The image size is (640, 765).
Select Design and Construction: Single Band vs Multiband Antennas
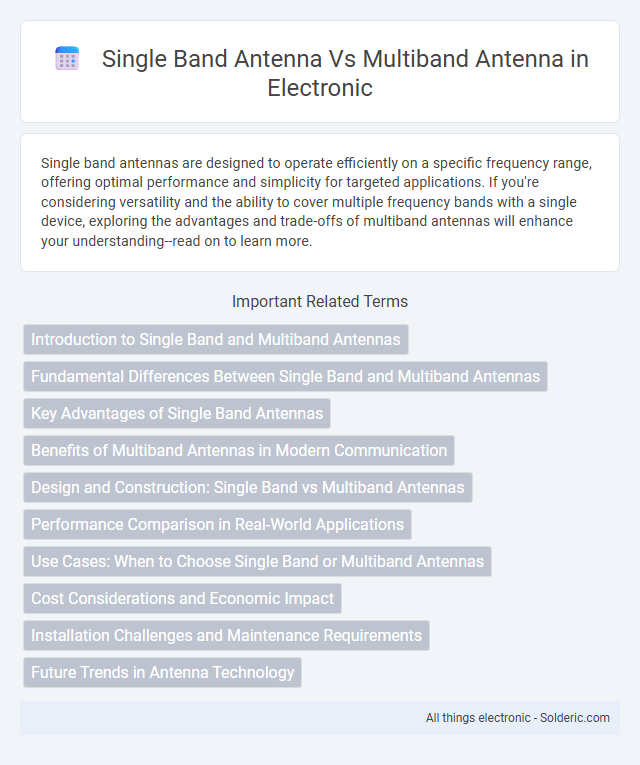[x=248, y=487]
